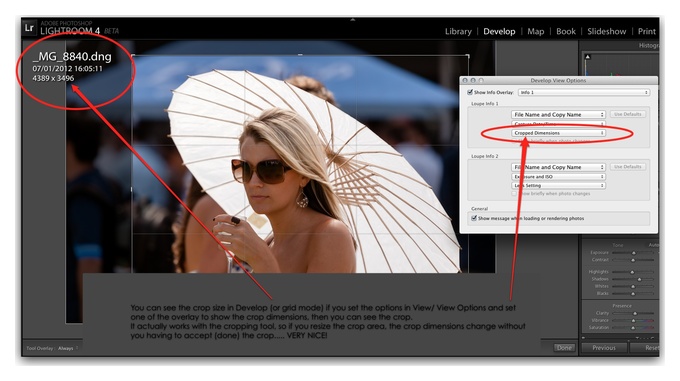The image size is (680, 381).
Task: Click the dimensions text '4389 x 3496'
Action: tap(53, 78)
